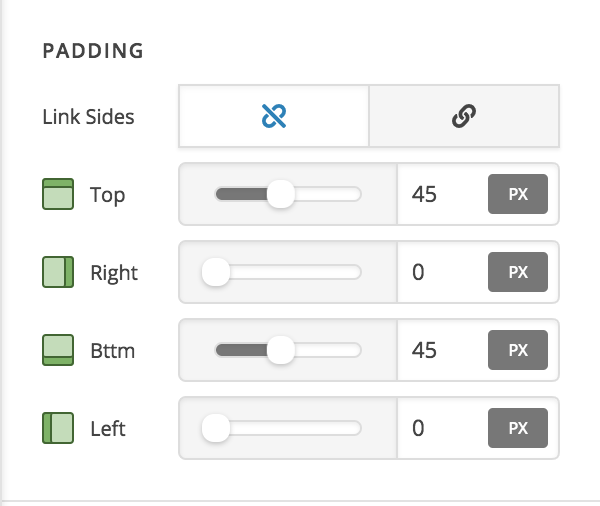Click the Bttm padding slider handle
Screen dimensions: 600x506
(281, 351)
